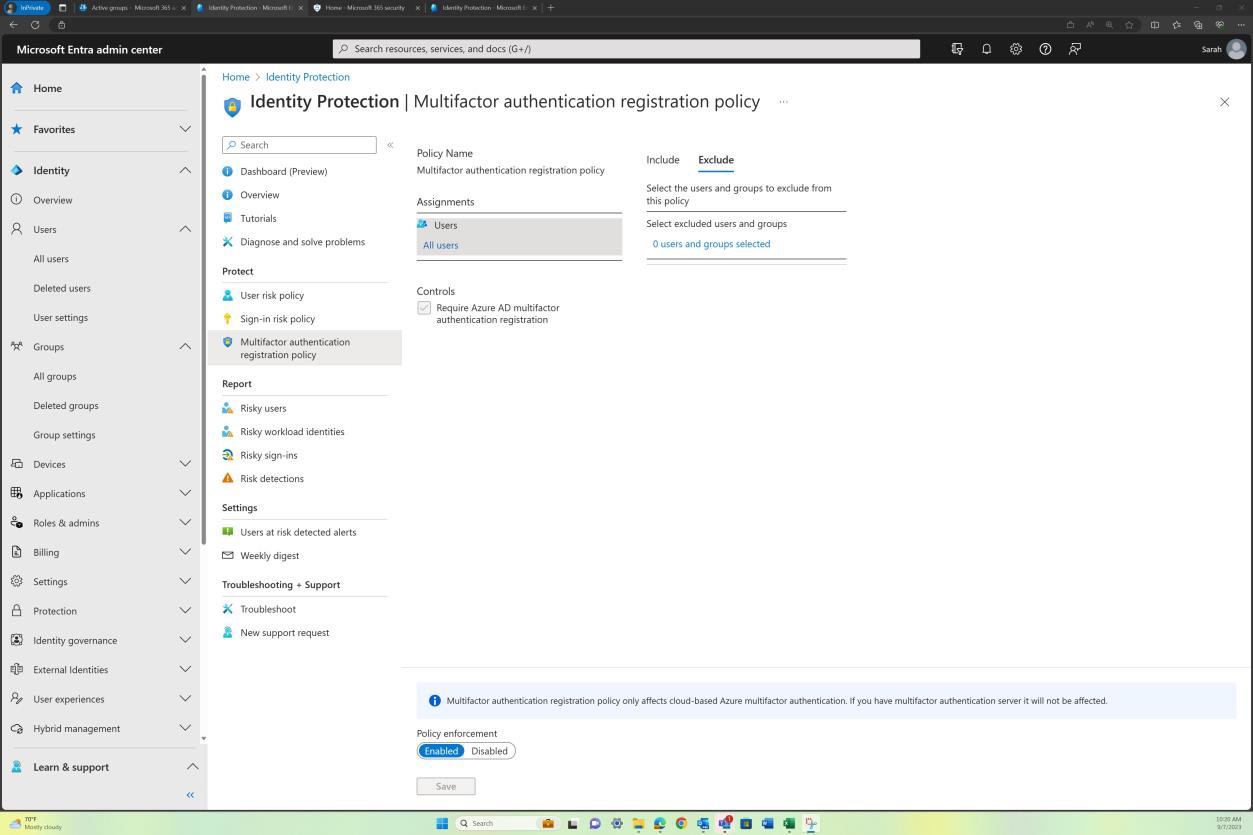This screenshot has height=835, width=1253.
Task: Open the Risky users report icon
Action: coord(227,407)
